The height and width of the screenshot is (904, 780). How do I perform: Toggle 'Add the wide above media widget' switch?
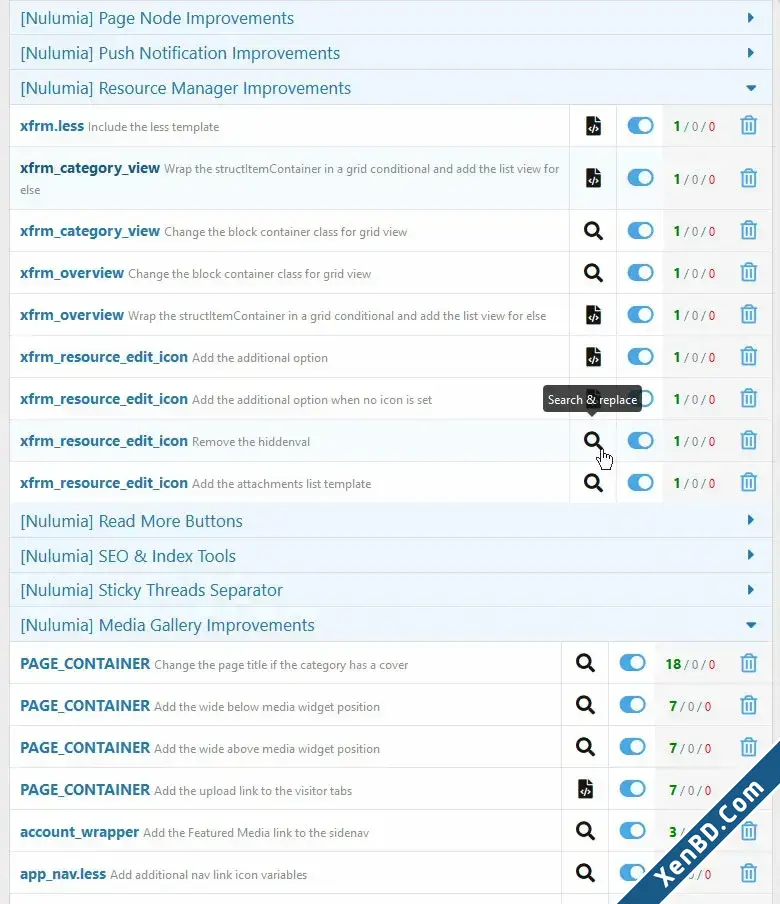coord(632,747)
